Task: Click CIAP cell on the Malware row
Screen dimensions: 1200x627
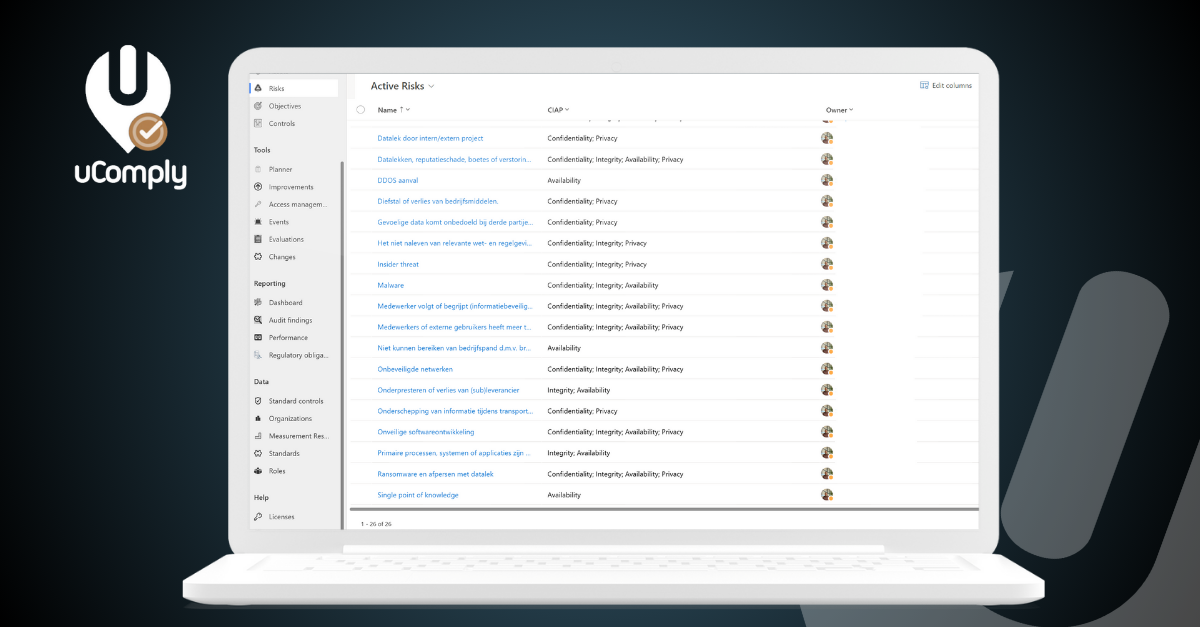Action: (x=602, y=285)
